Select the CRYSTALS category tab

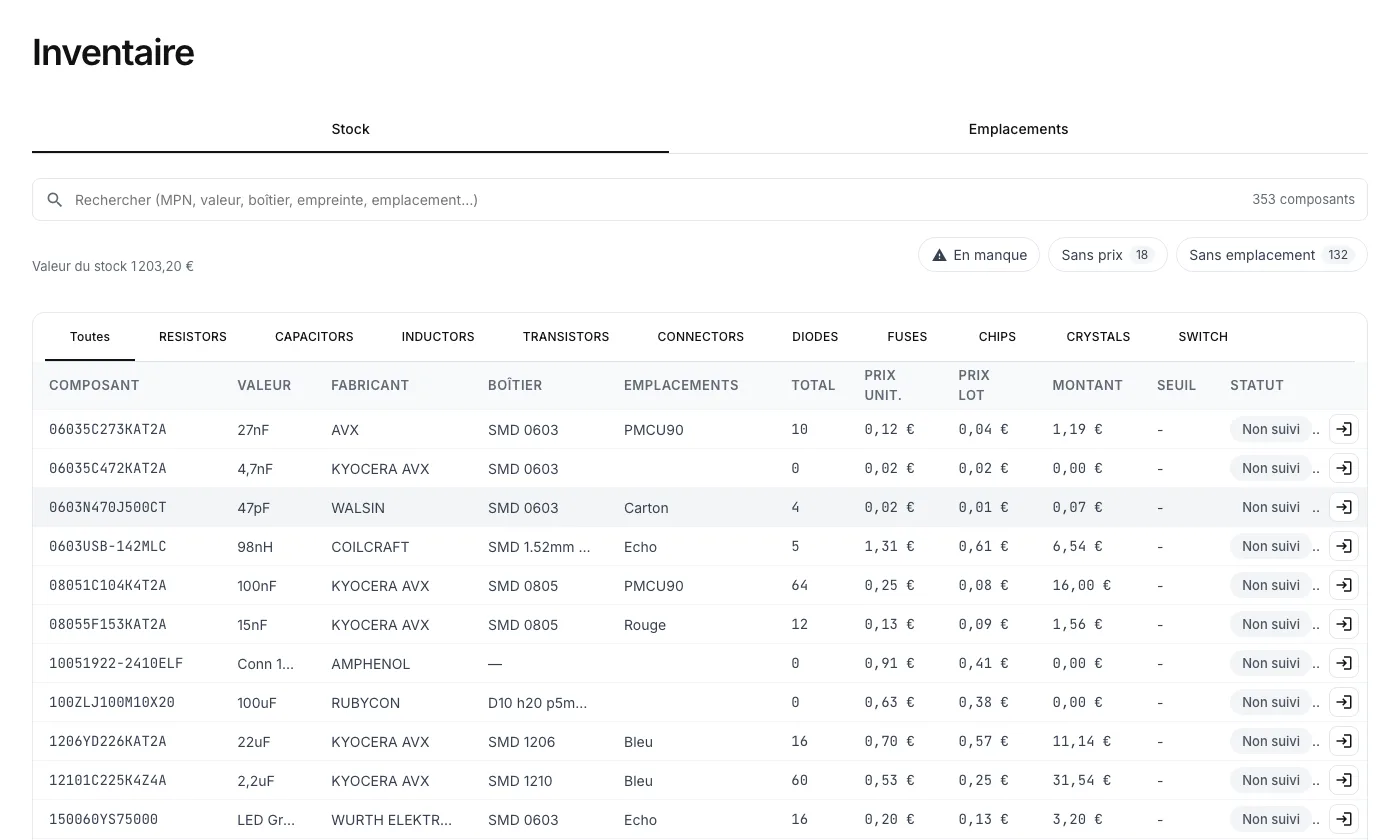click(x=1098, y=337)
